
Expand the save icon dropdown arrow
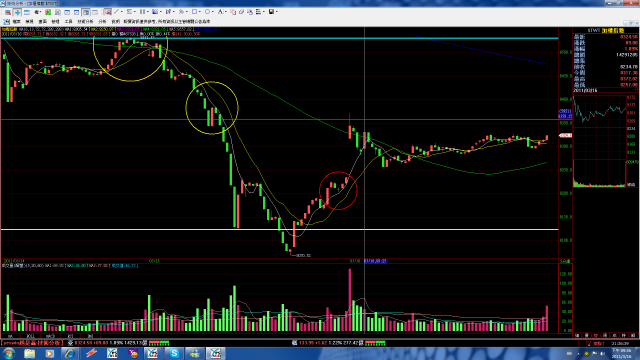pos(277,12)
